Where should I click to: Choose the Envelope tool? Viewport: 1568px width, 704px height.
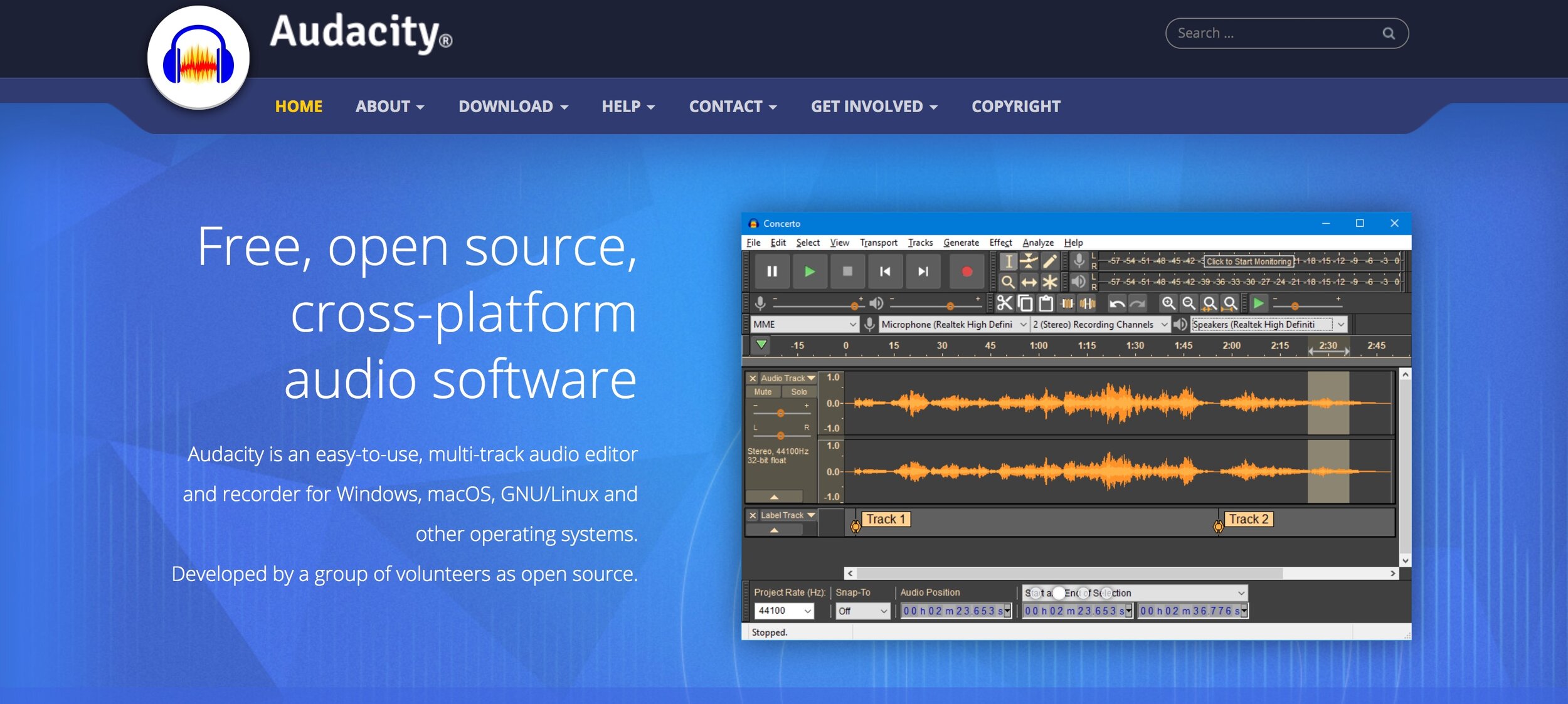point(1029,261)
